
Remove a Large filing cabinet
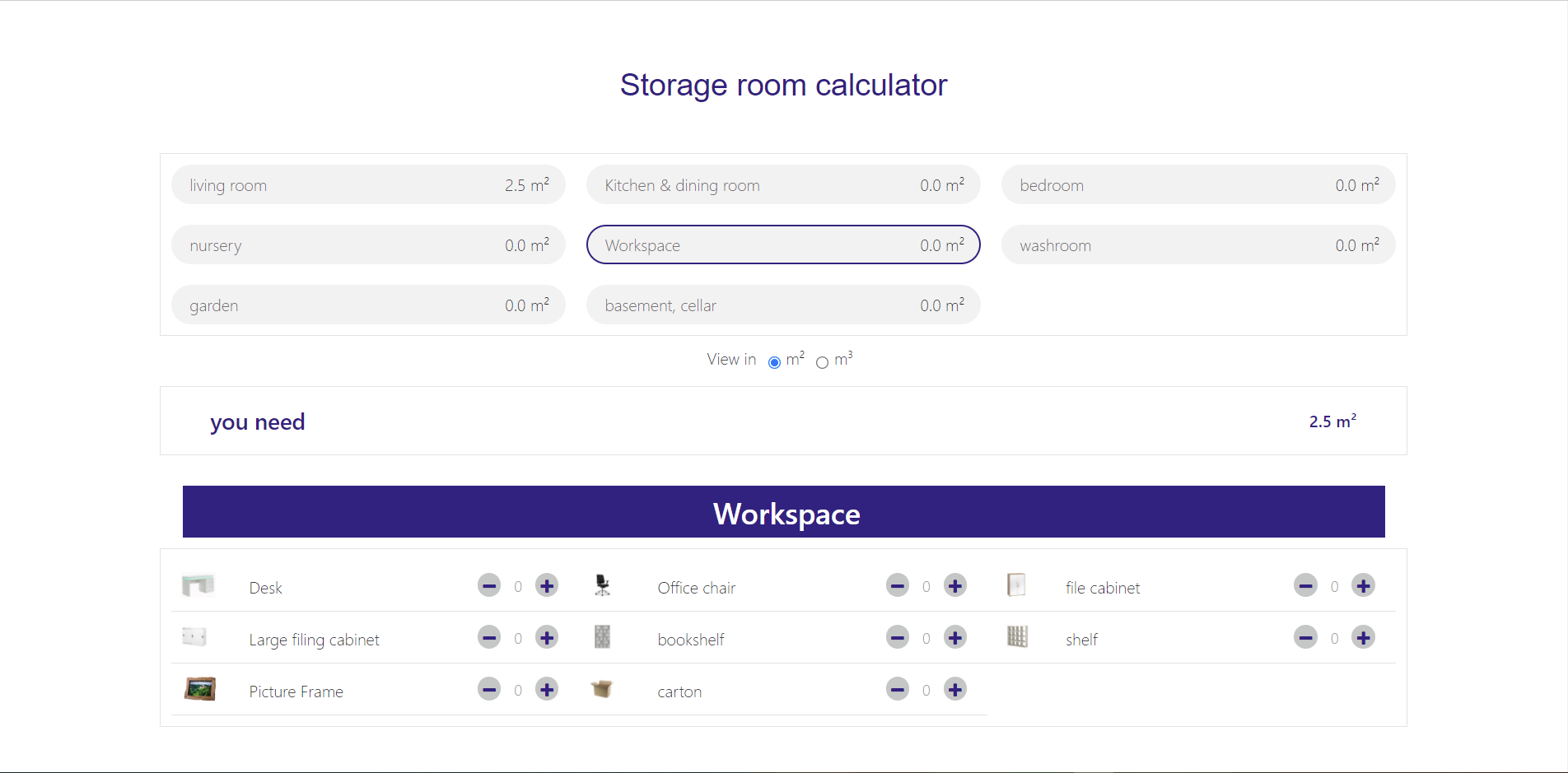[489, 638]
